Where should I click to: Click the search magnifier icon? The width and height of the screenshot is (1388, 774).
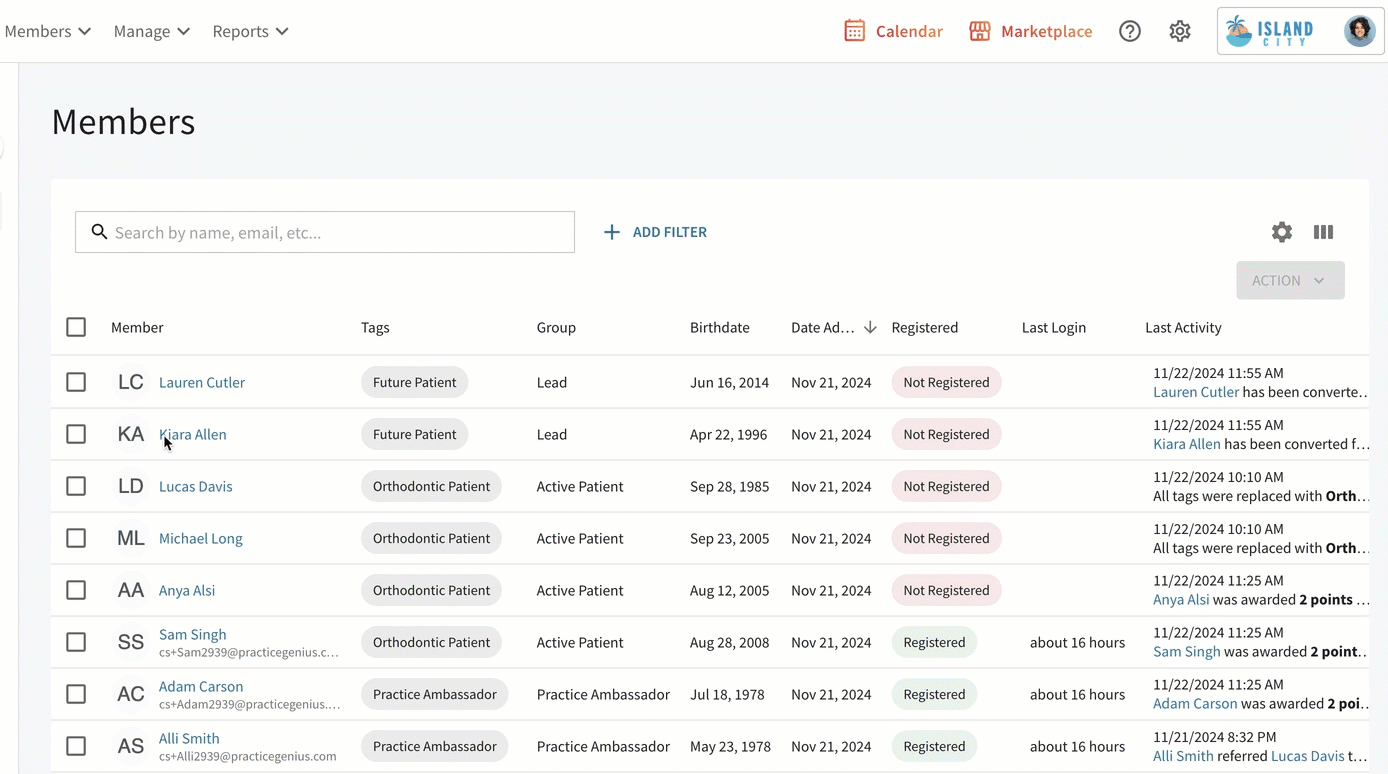[x=99, y=232]
